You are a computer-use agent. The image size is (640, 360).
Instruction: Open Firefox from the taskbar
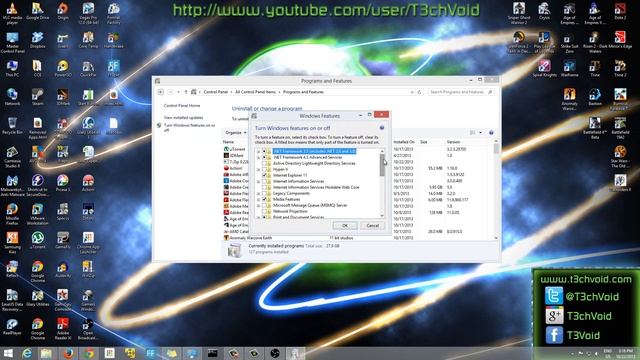pos(68,353)
